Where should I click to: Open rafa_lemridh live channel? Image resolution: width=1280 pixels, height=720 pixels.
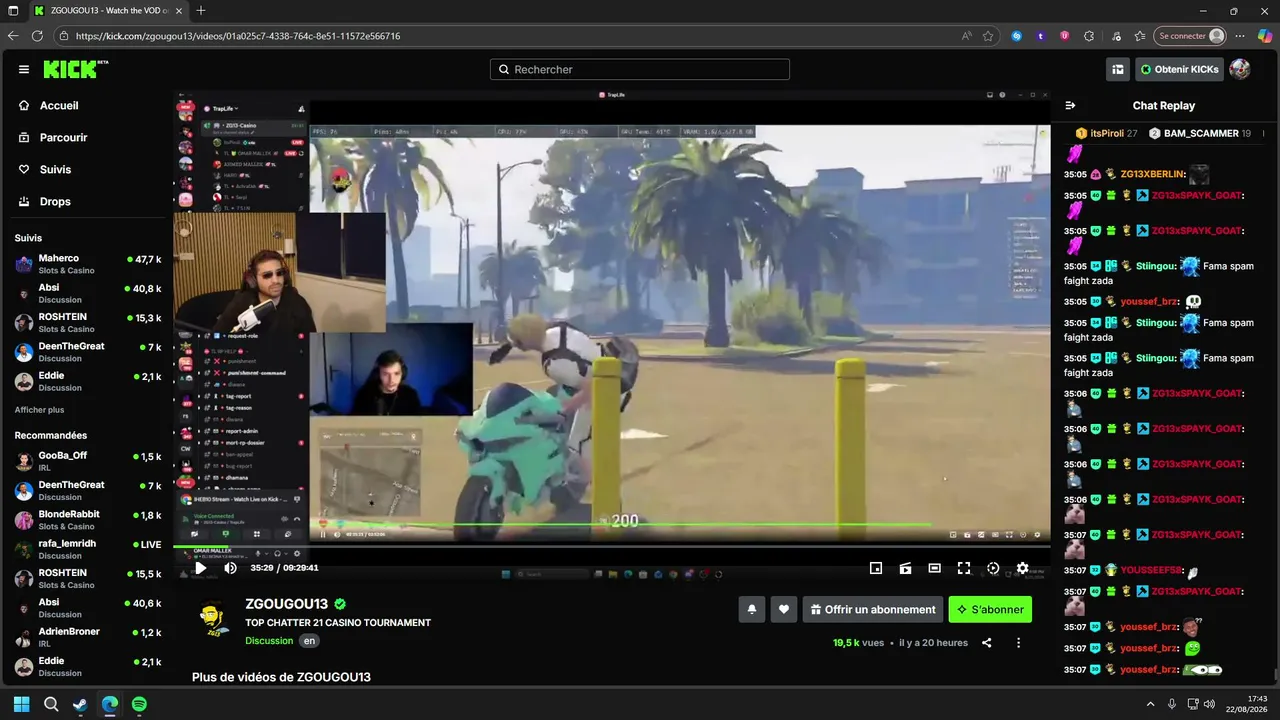[88, 549]
